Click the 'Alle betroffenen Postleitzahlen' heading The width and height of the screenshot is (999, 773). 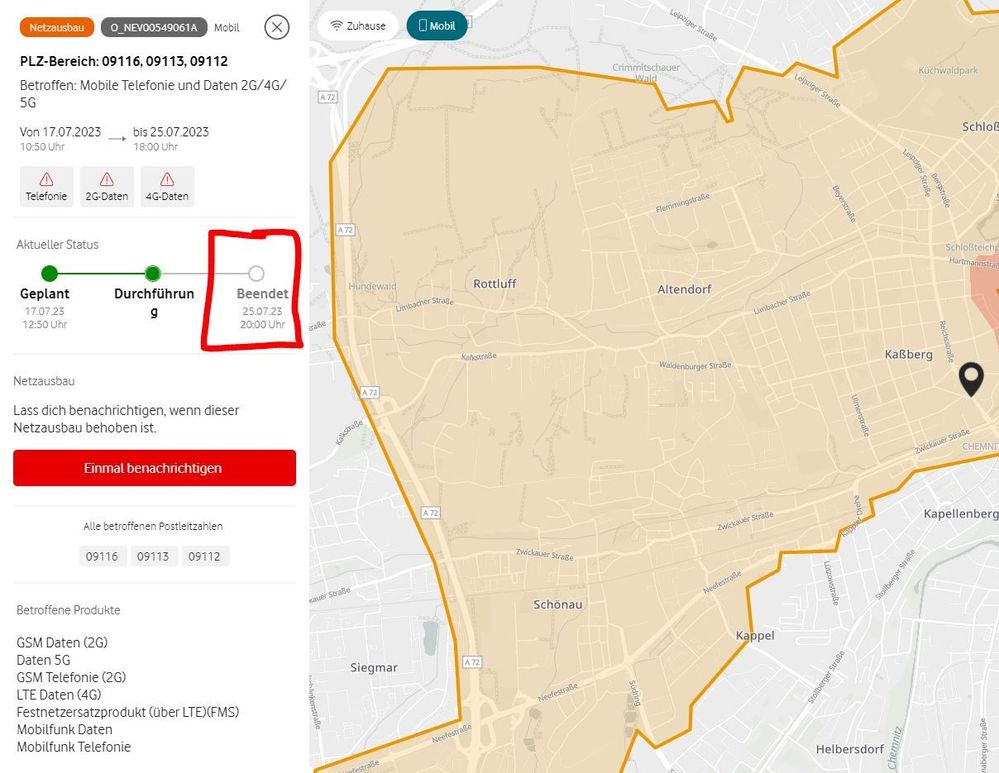click(153, 526)
